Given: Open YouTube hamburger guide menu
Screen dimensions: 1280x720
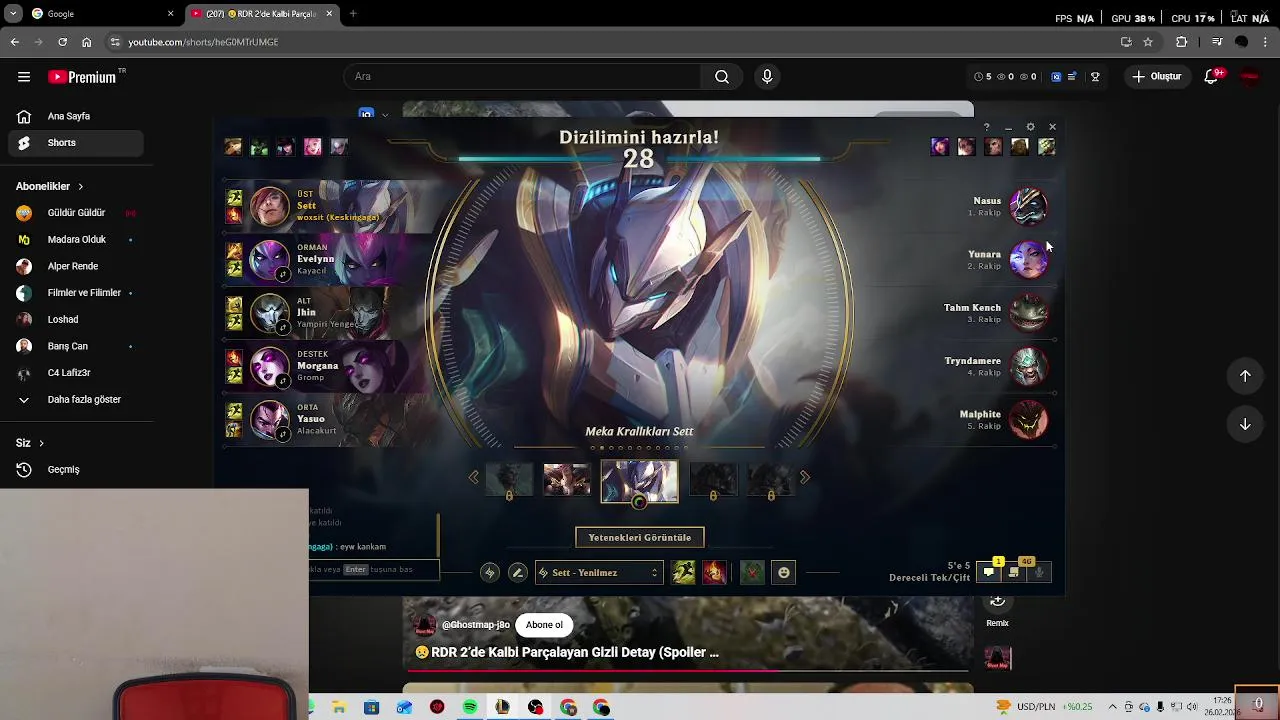Looking at the screenshot, I should (24, 77).
